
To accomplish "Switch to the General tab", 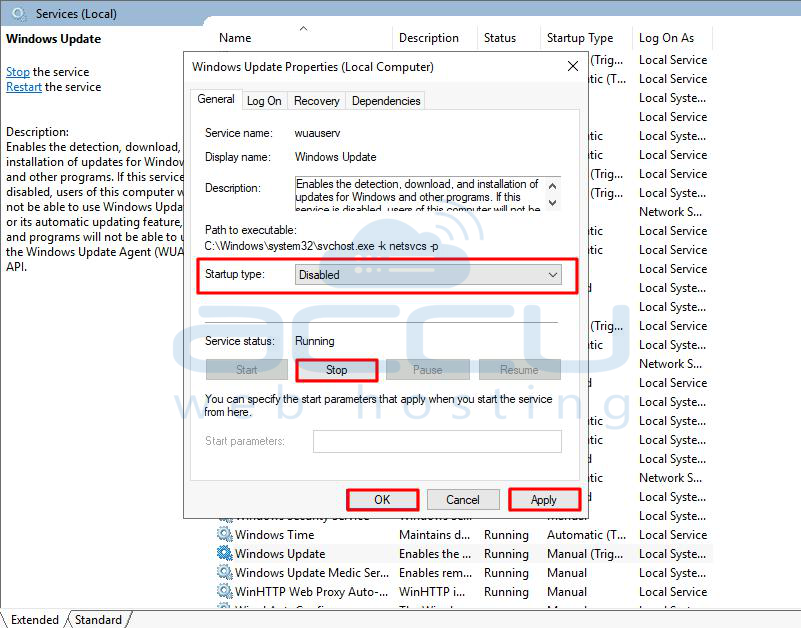I will (x=216, y=99).
